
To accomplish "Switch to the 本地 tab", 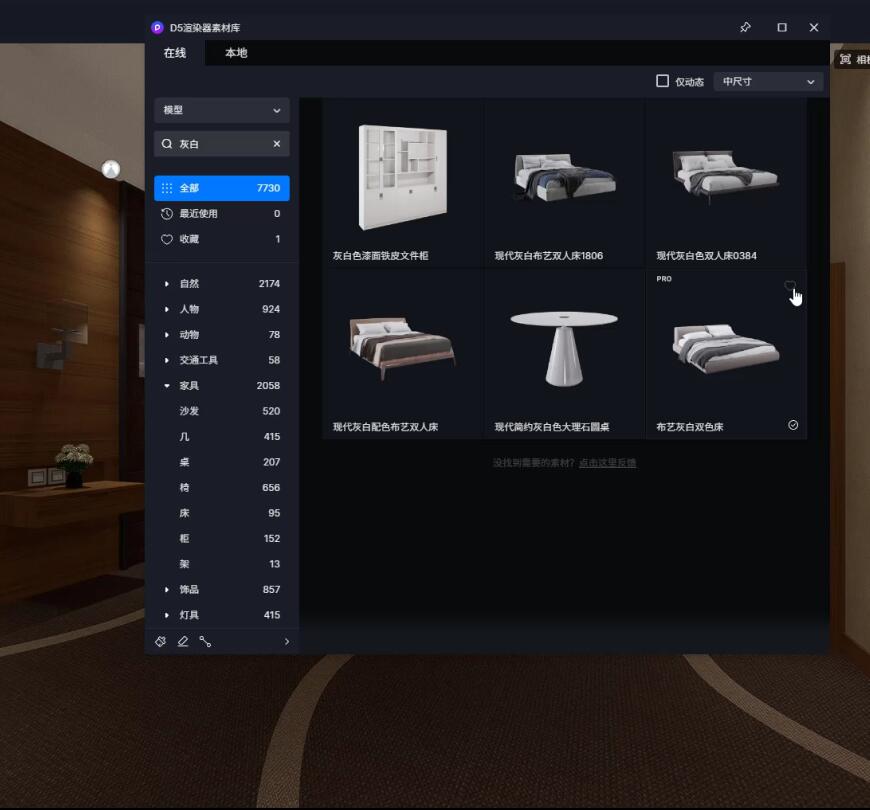I will (x=236, y=53).
